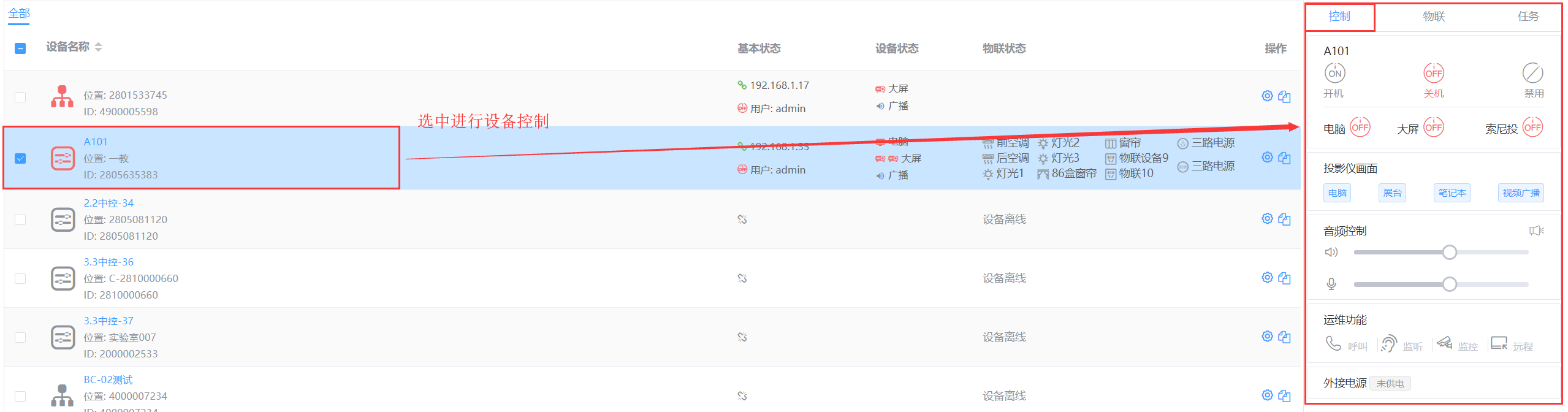
Task: Click the monitor (监控) camera icon
Action: point(1444,344)
